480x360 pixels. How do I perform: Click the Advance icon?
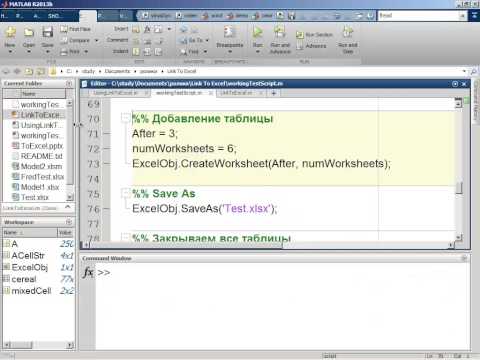pyautogui.click(x=300, y=46)
